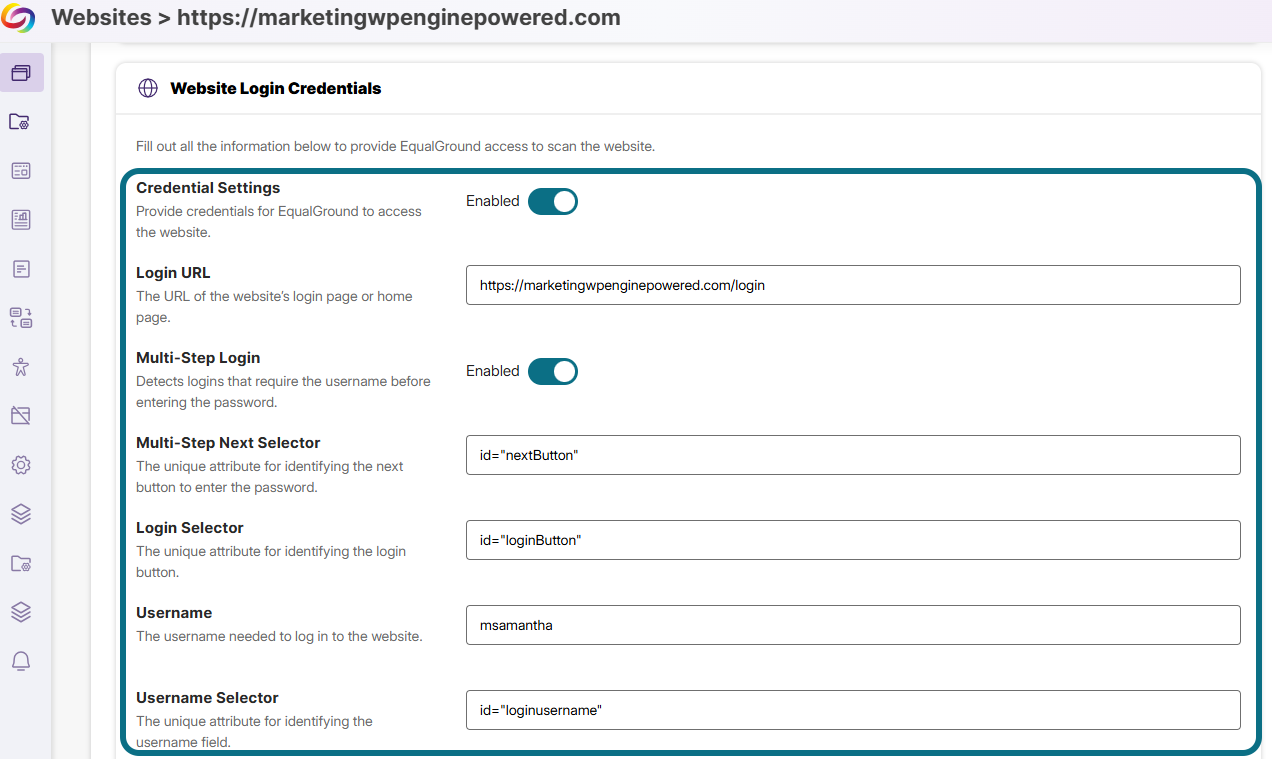Click the "identifying the next button" description

coord(270,477)
